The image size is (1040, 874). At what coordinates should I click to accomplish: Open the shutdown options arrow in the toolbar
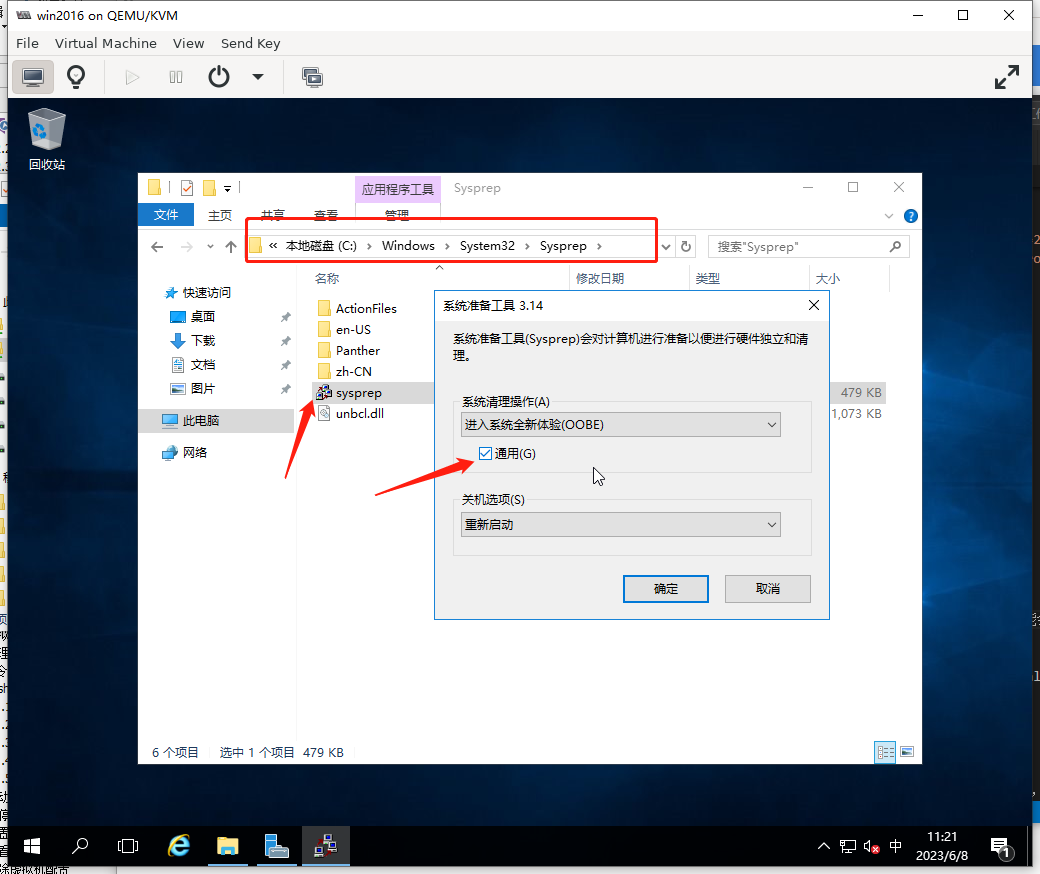click(258, 77)
